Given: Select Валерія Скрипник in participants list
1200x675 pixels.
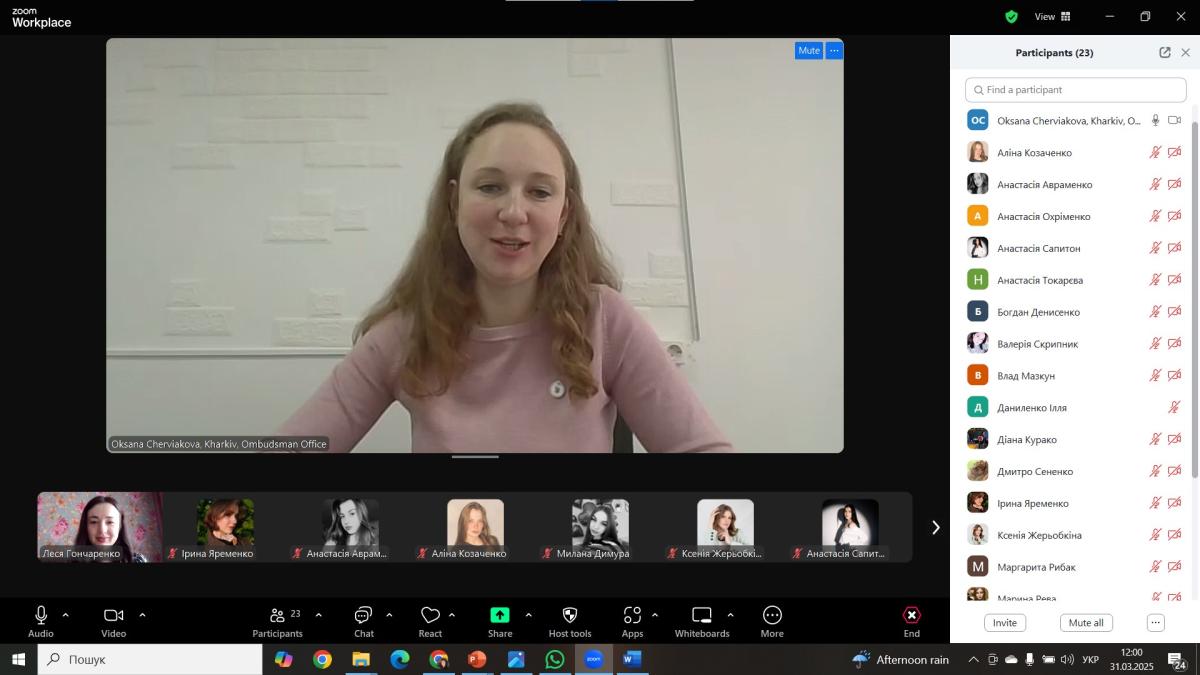Looking at the screenshot, I should (x=1076, y=343).
